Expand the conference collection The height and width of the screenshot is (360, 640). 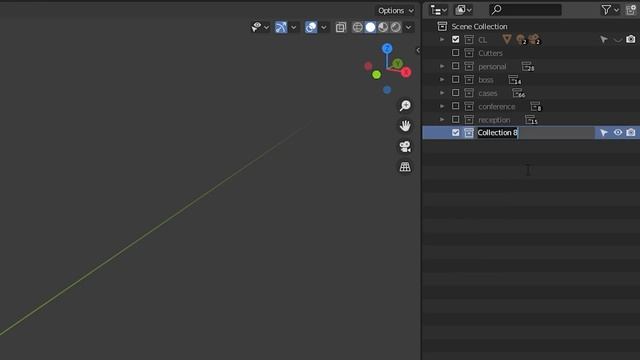[x=442, y=106]
